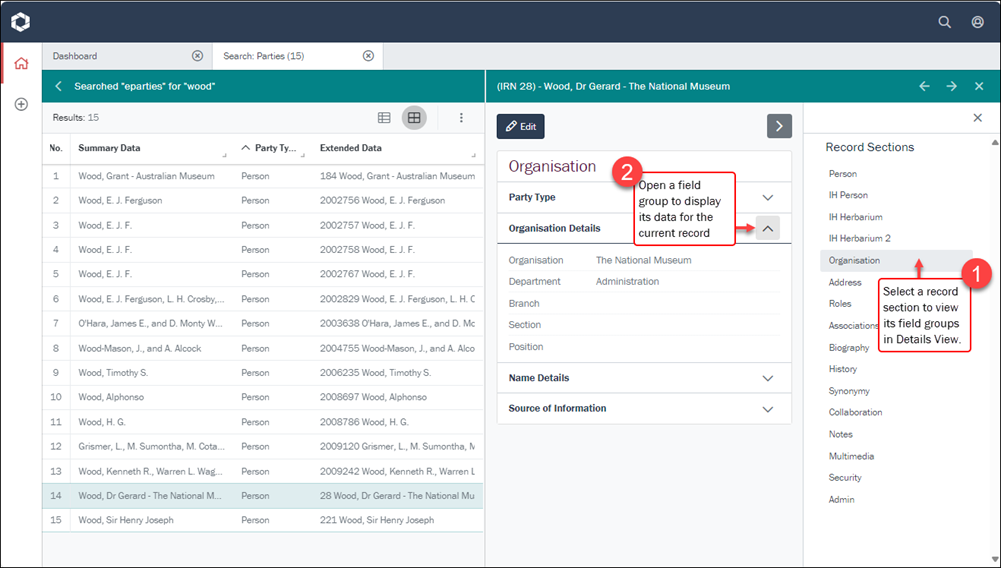Open the results more options menu
Viewport: 1001px width, 568px height.
(461, 118)
